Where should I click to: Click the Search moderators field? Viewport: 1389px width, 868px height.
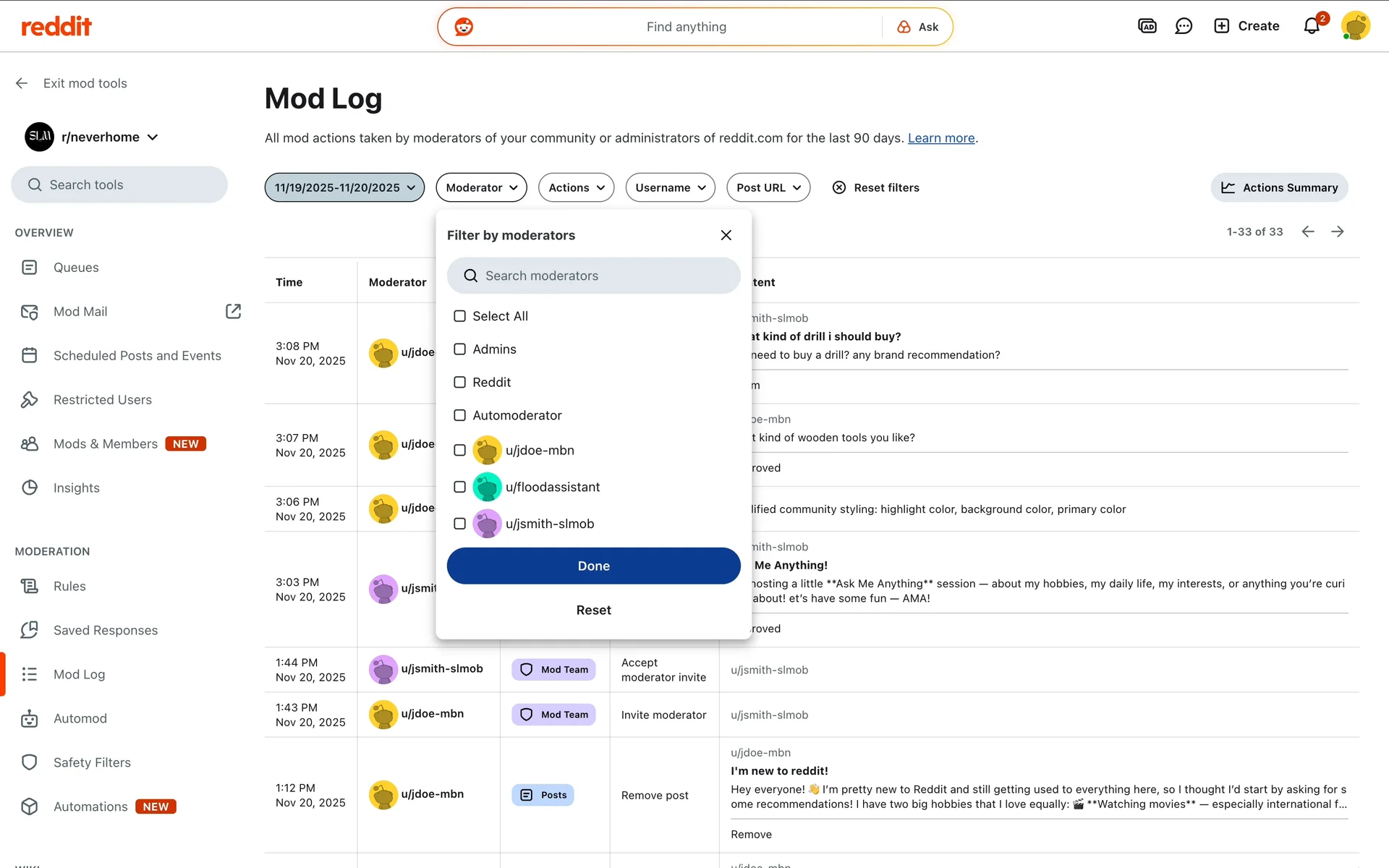(x=593, y=276)
